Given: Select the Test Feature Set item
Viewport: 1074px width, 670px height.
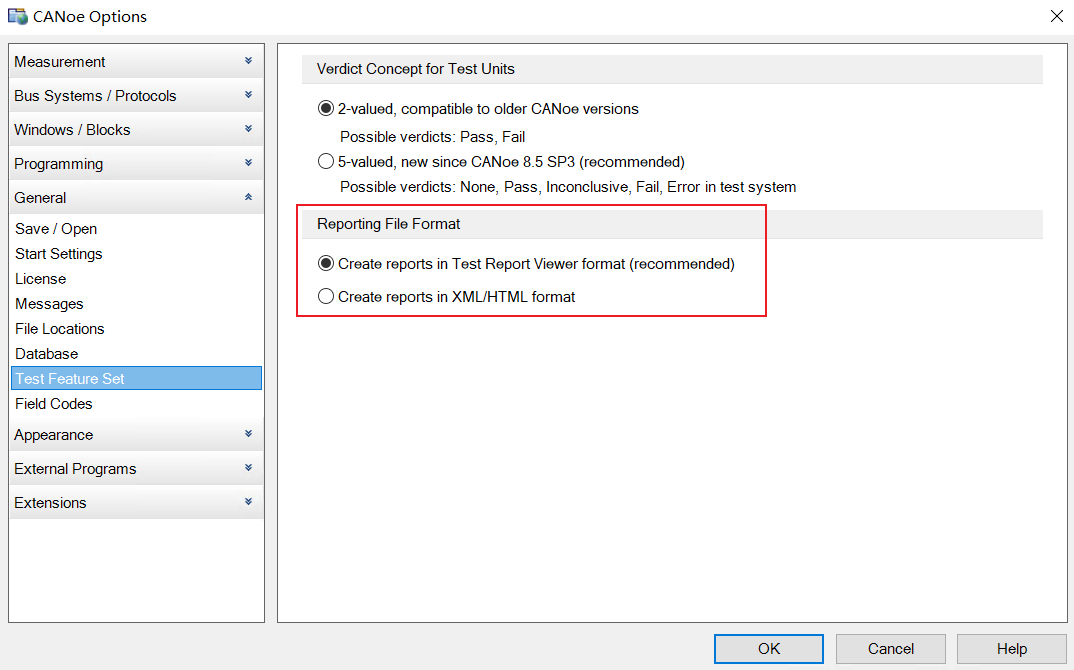Looking at the screenshot, I should click(136, 378).
